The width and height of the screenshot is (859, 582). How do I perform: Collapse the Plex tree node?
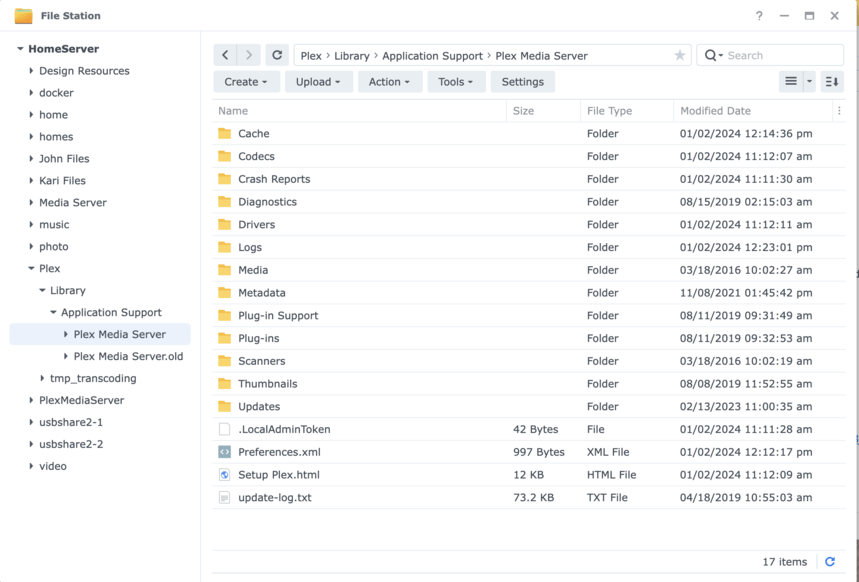pos(31,269)
